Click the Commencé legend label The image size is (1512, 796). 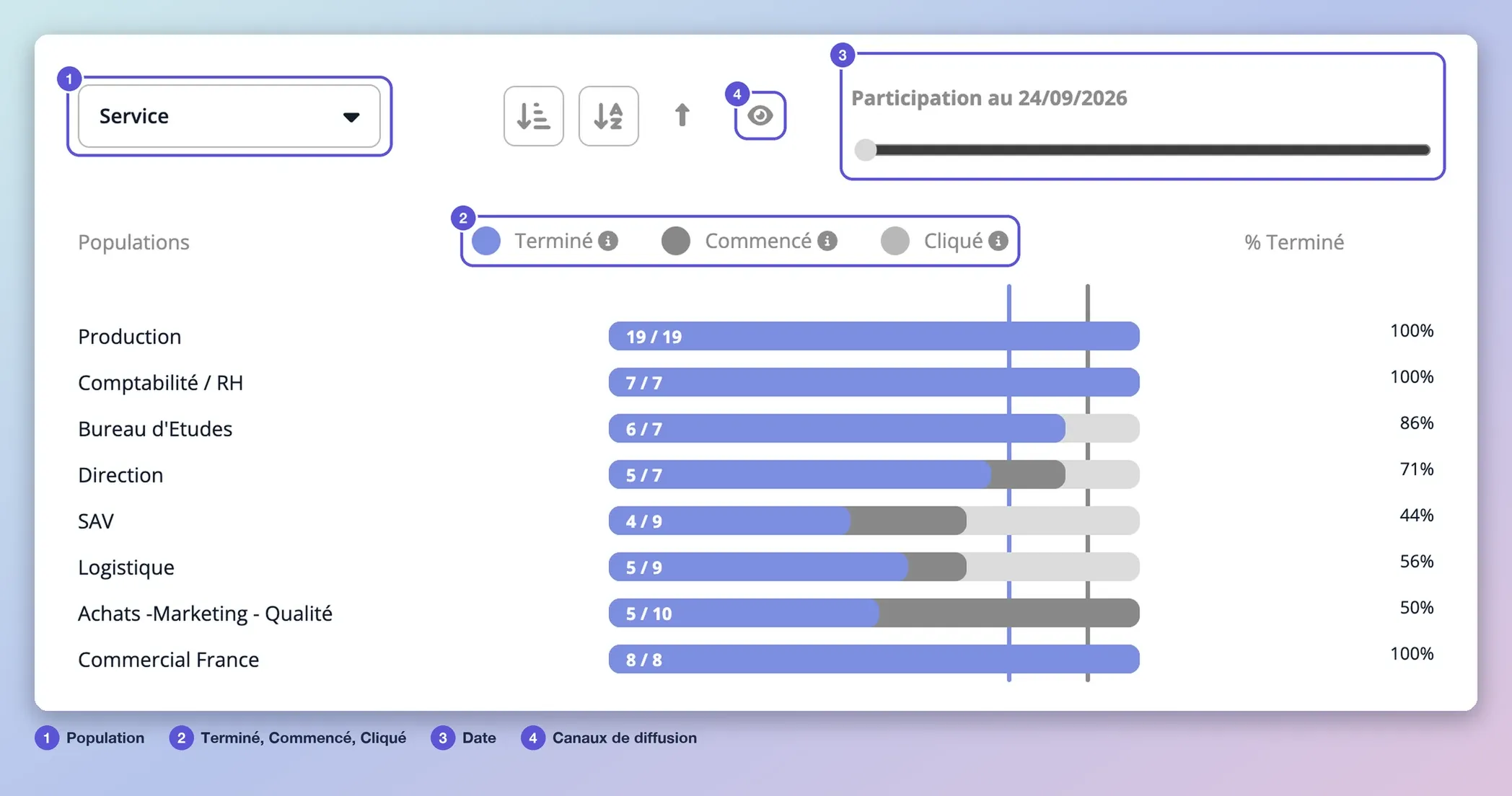[x=758, y=241]
